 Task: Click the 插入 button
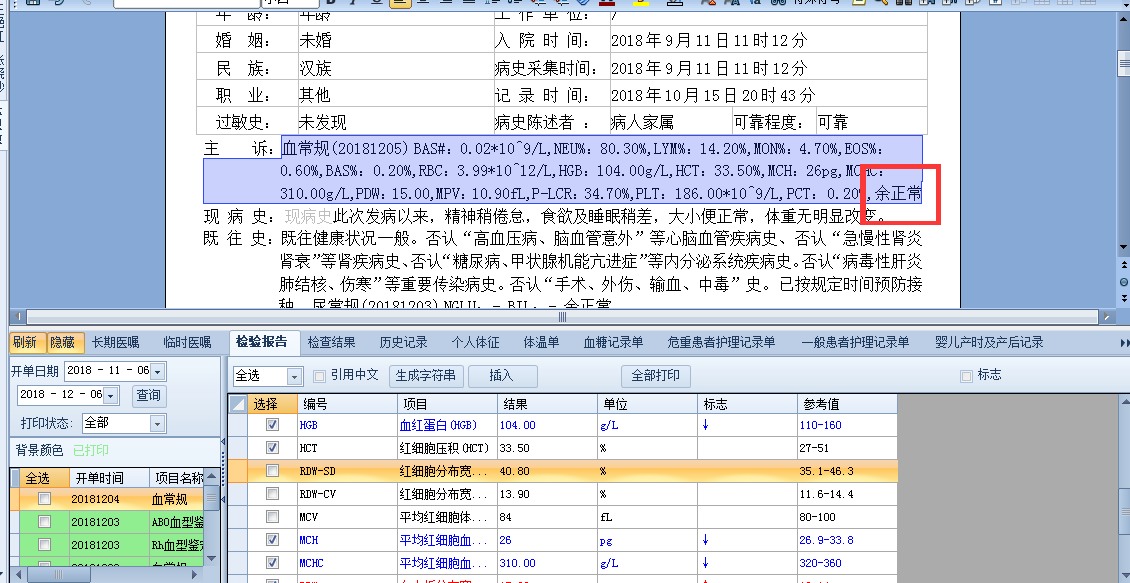click(x=502, y=376)
